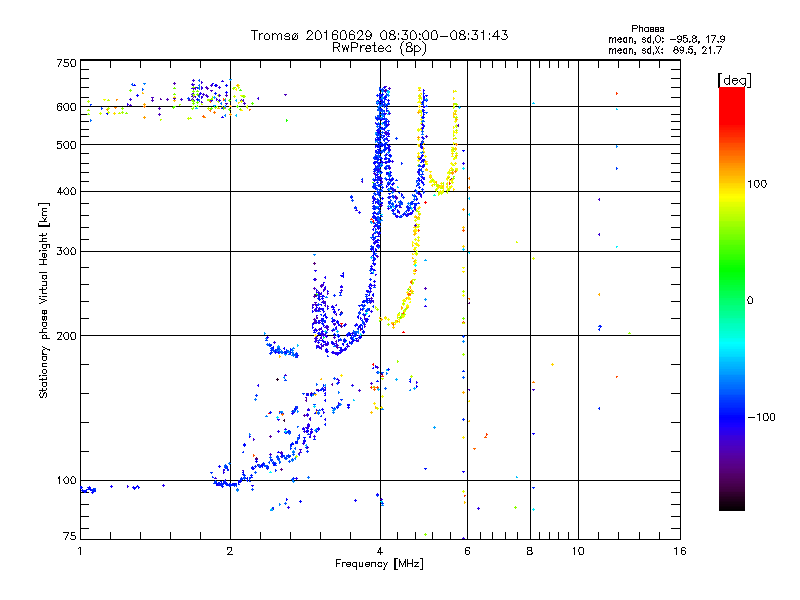Click the x-axis '2' tick label
This screenshot has height=600, width=800.
pos(230,551)
